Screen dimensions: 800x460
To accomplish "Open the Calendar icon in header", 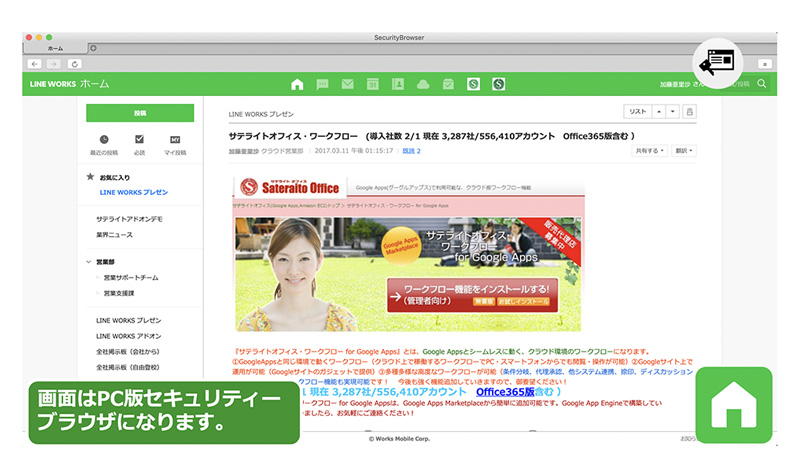I will [372, 85].
